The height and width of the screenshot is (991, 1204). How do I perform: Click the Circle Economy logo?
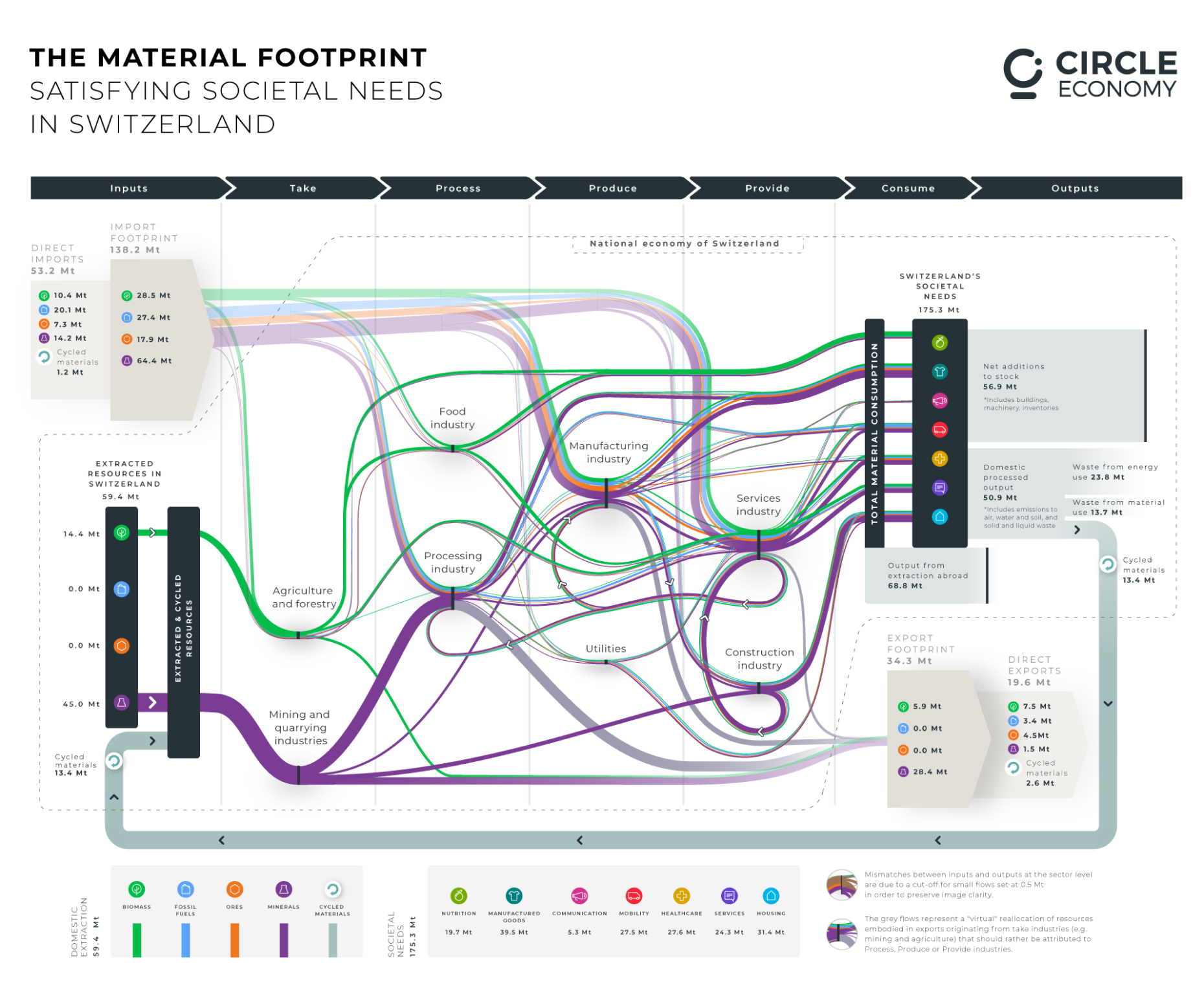[1090, 74]
